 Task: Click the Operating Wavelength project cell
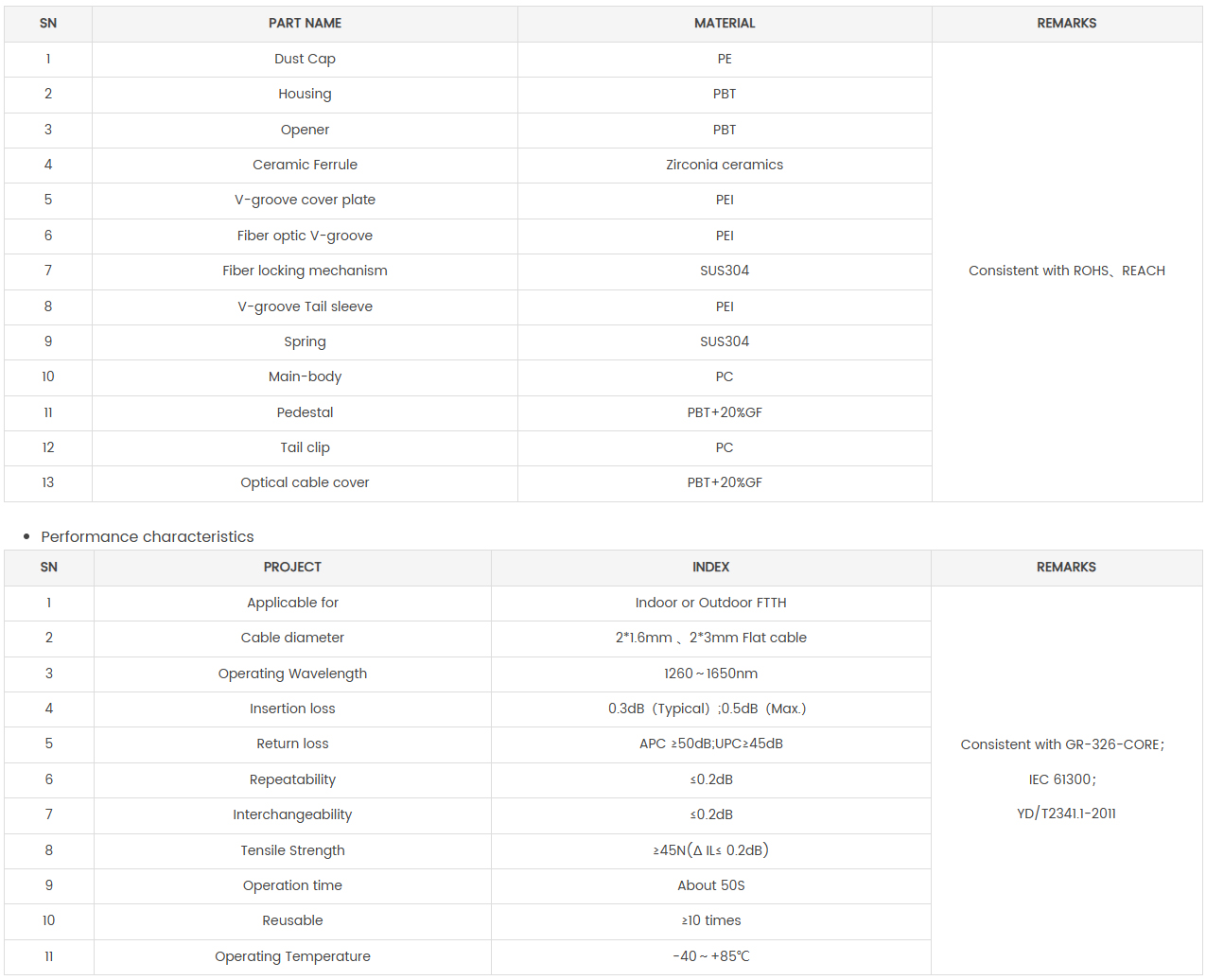point(292,674)
